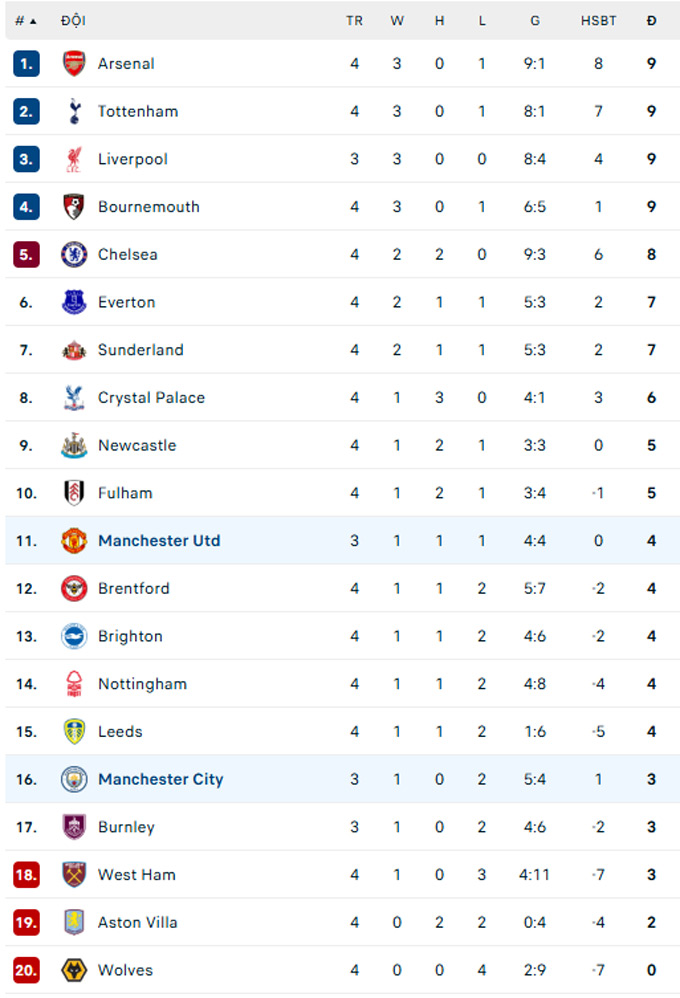This screenshot has width=680, height=998.
Task: Click the Liverpool club crest icon
Action: point(74,159)
